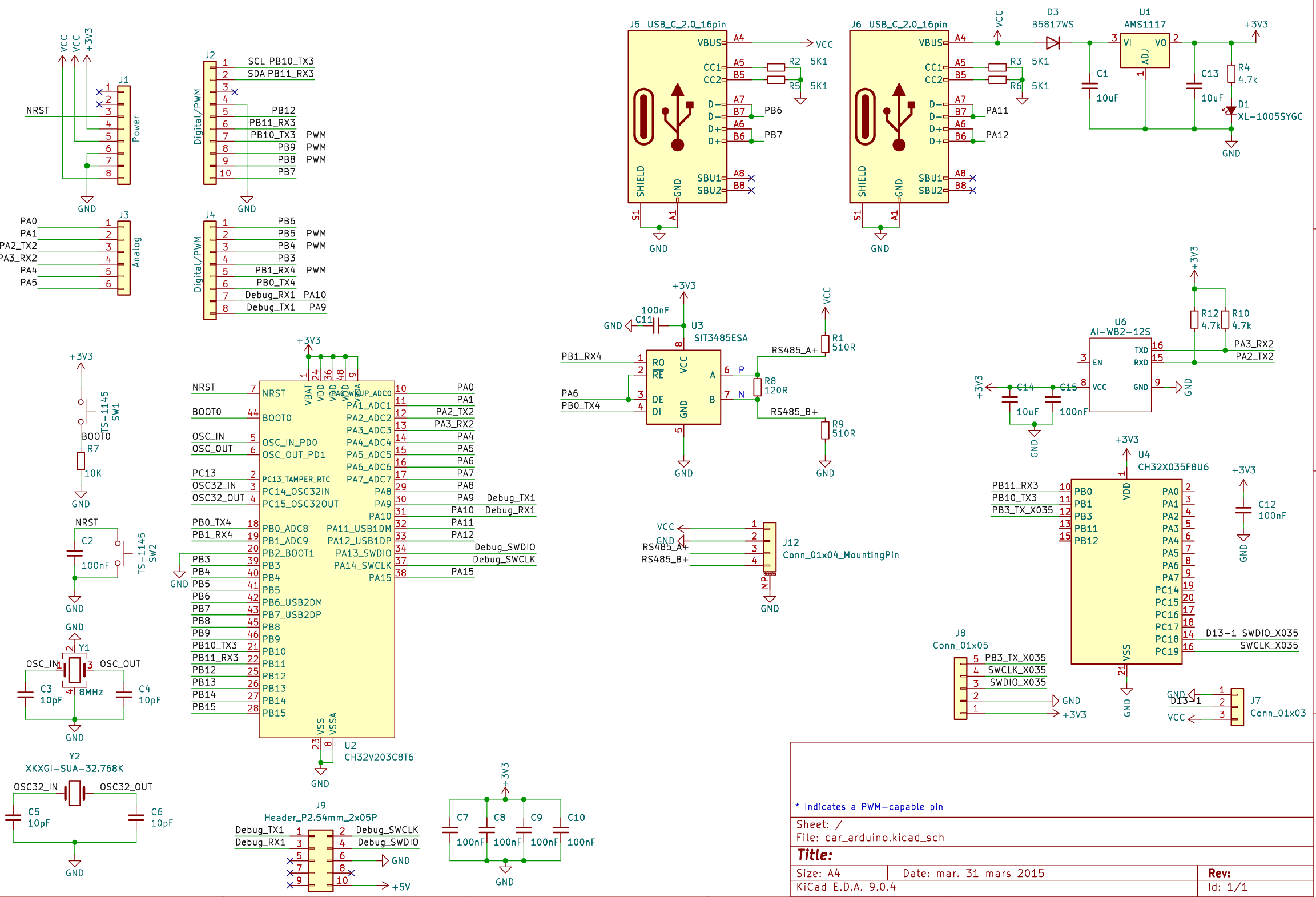
Task: Select the 'SCL PB10_TX3' label on J2
Action: coord(281,61)
